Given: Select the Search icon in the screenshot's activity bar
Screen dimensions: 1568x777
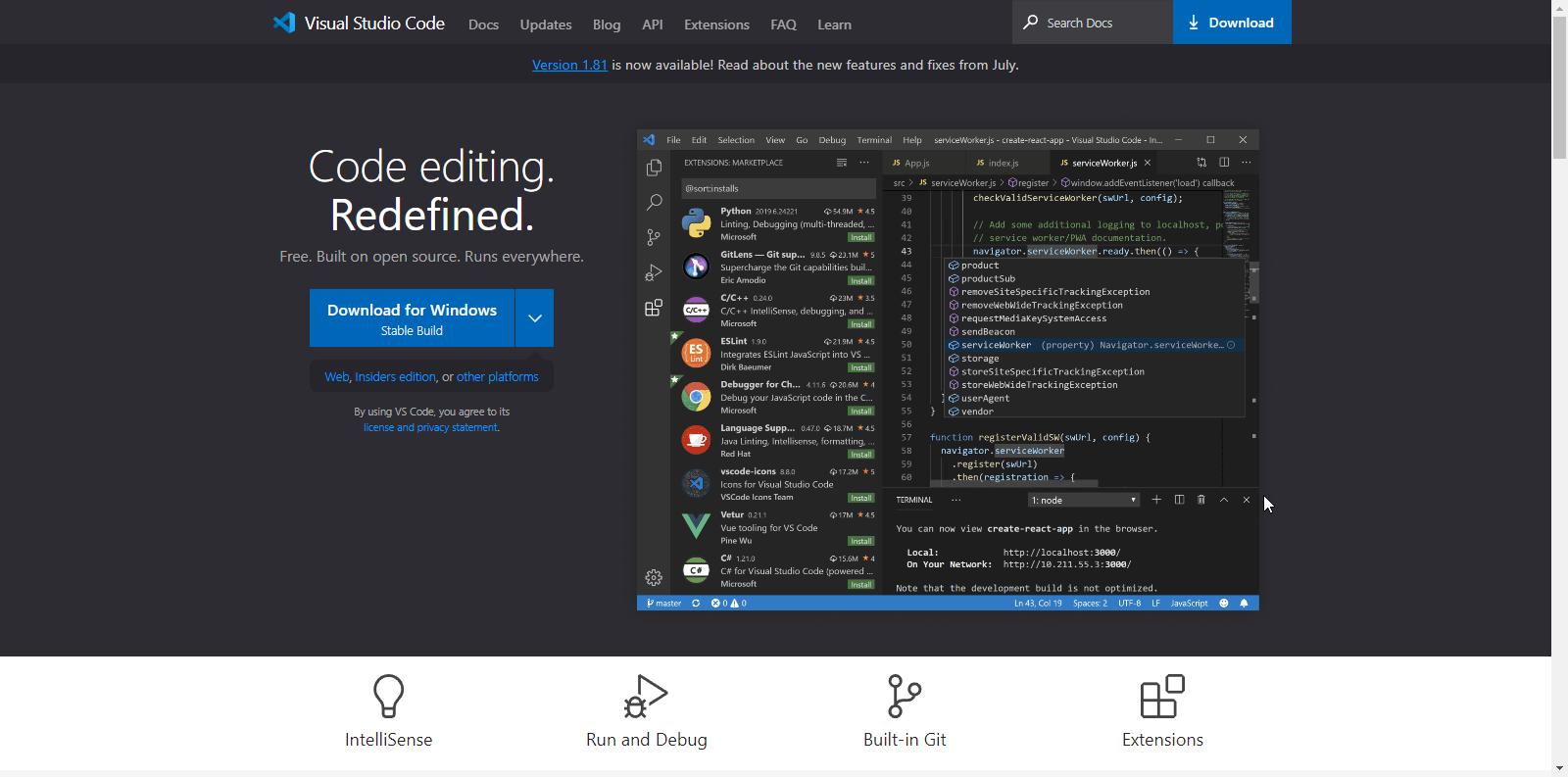Looking at the screenshot, I should coord(654,203).
